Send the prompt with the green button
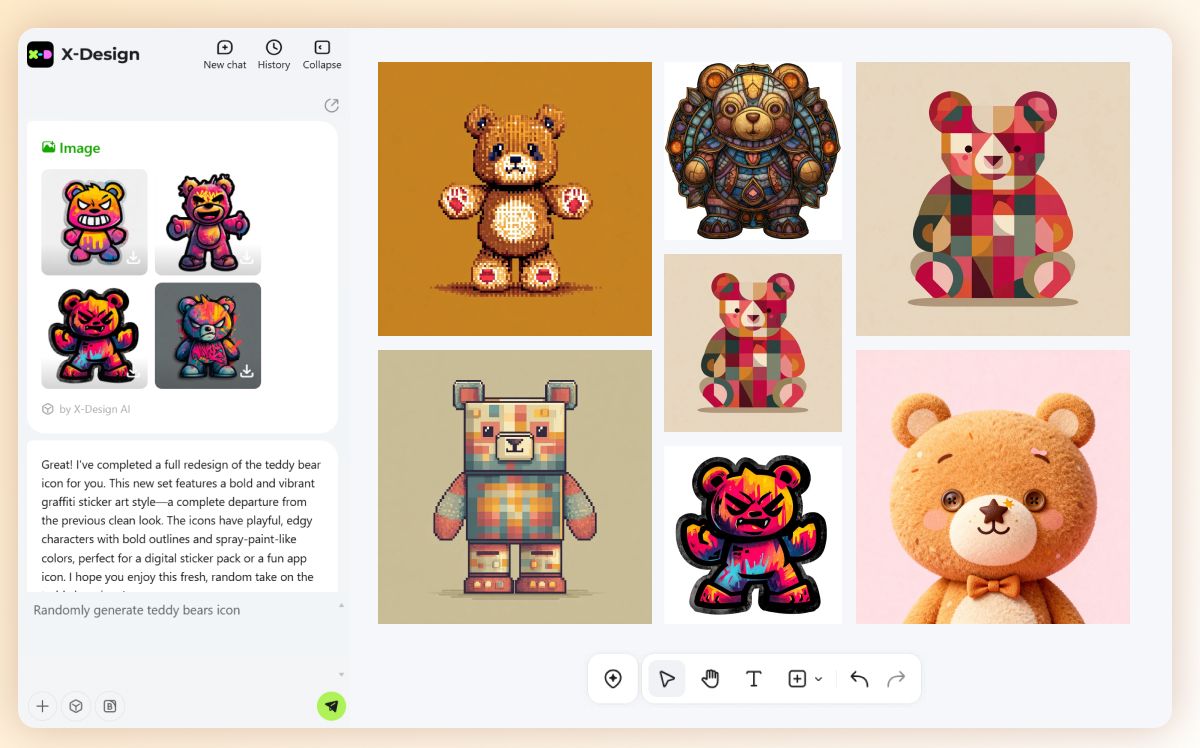The image size is (1200, 748). [331, 706]
